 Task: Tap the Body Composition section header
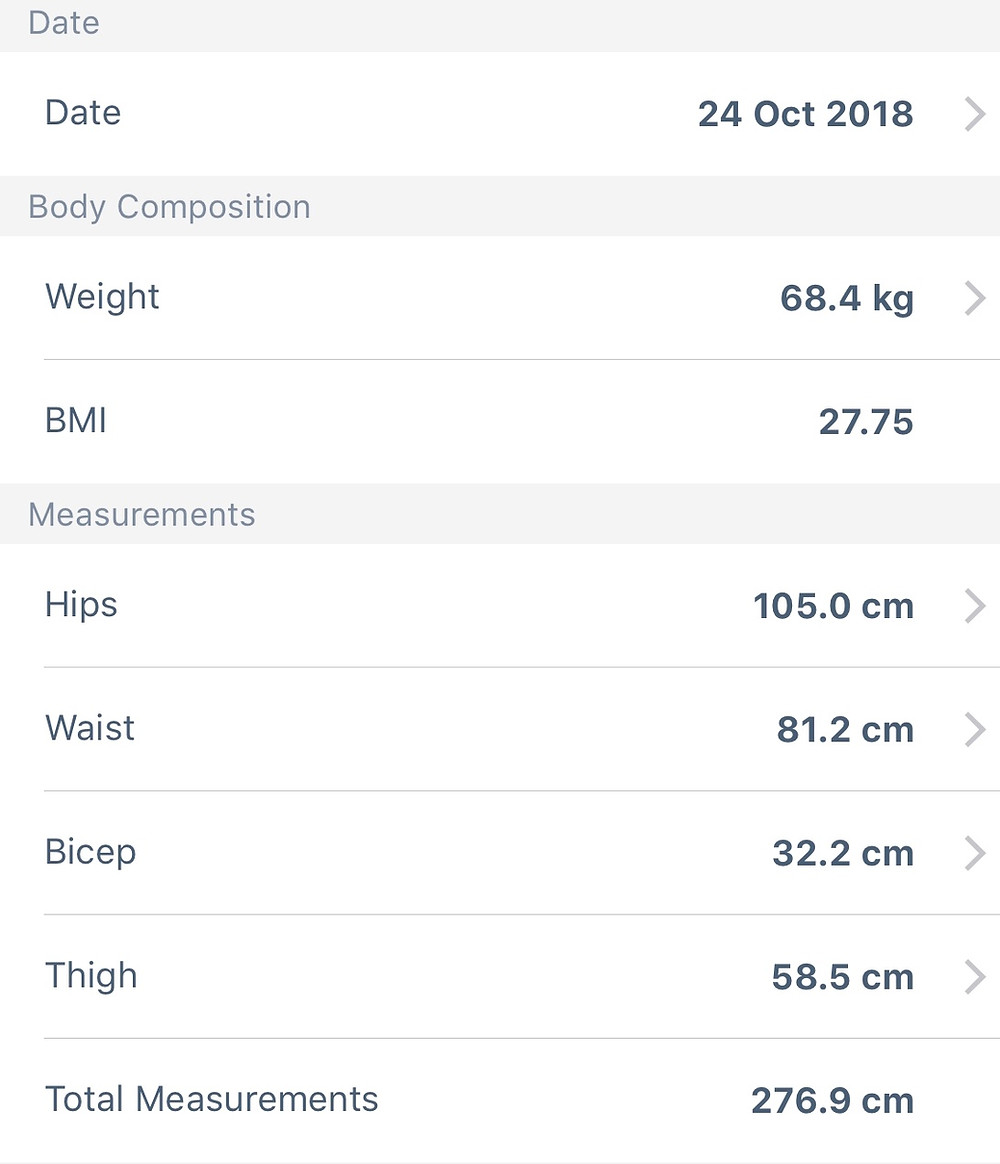coord(169,207)
